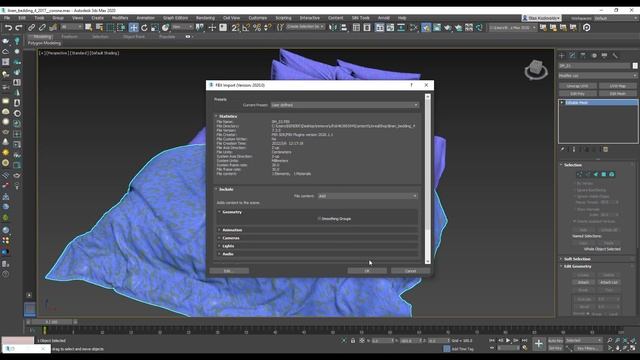This screenshot has height=360, width=640.
Task: Click the Mirror tool icon
Action: pyautogui.click(x=333, y=28)
